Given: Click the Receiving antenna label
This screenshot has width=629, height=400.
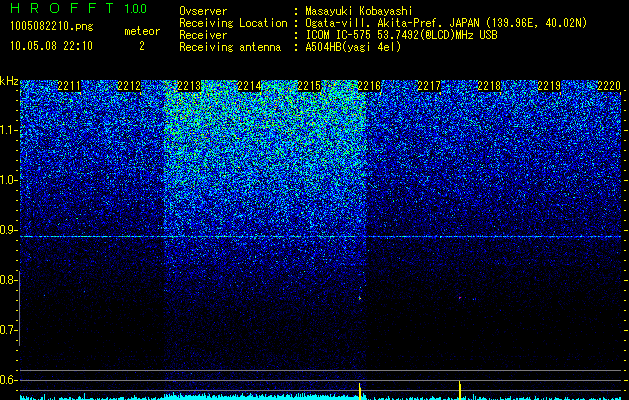Looking at the screenshot, I should 230,47.
